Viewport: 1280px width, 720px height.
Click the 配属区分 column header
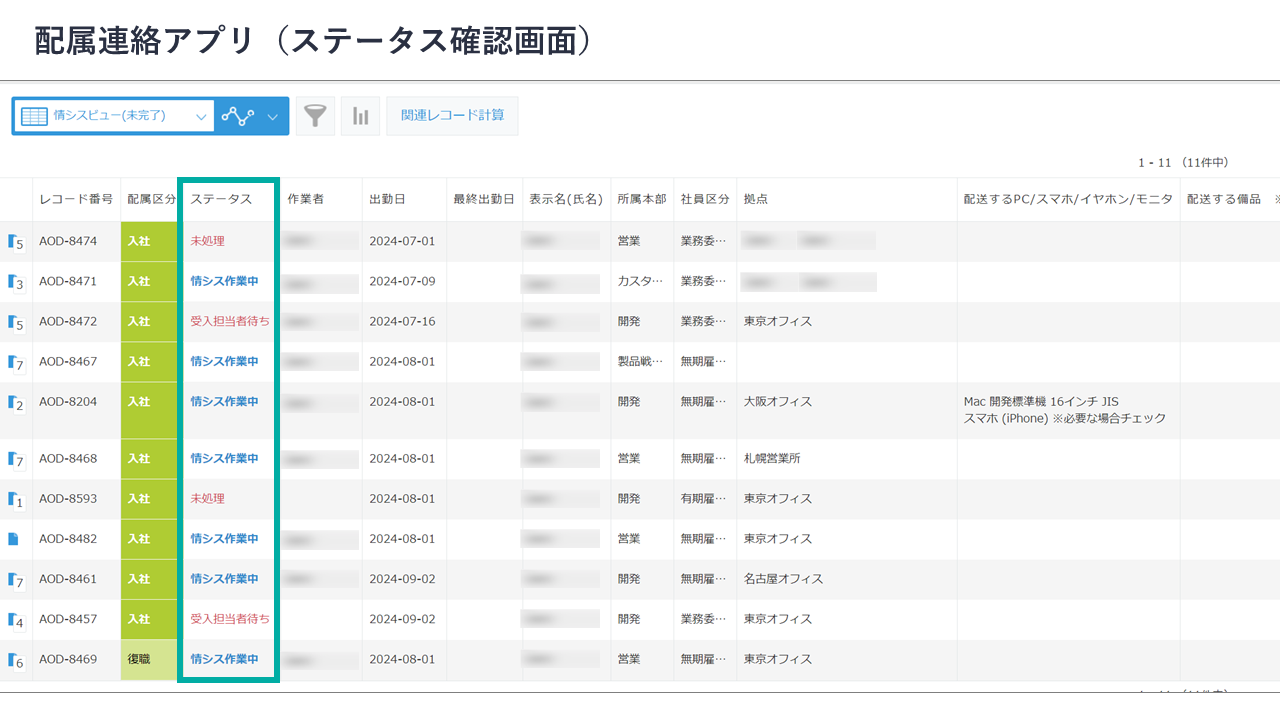pyautogui.click(x=151, y=200)
